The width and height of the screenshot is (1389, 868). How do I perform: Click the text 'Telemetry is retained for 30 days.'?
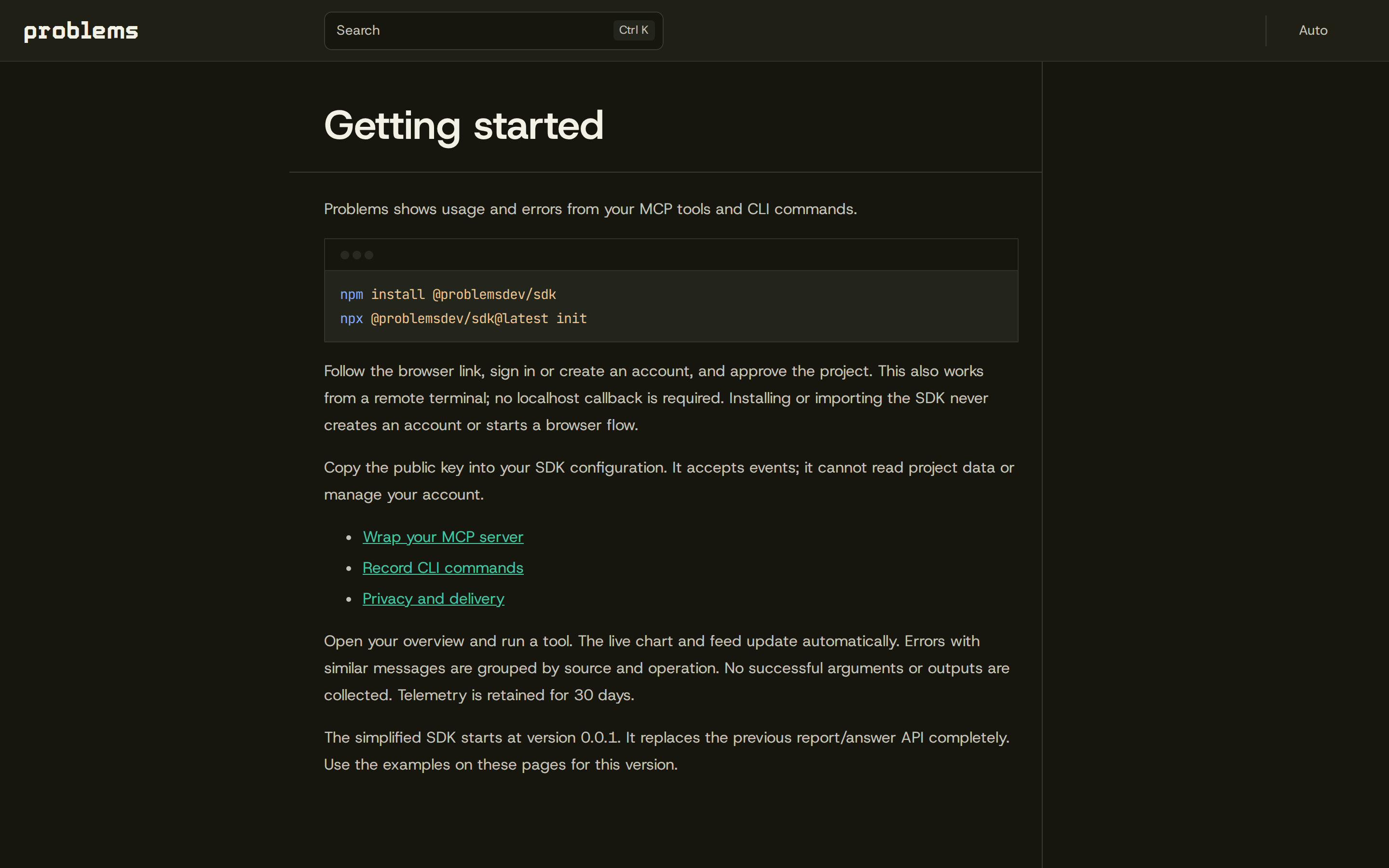click(x=516, y=695)
